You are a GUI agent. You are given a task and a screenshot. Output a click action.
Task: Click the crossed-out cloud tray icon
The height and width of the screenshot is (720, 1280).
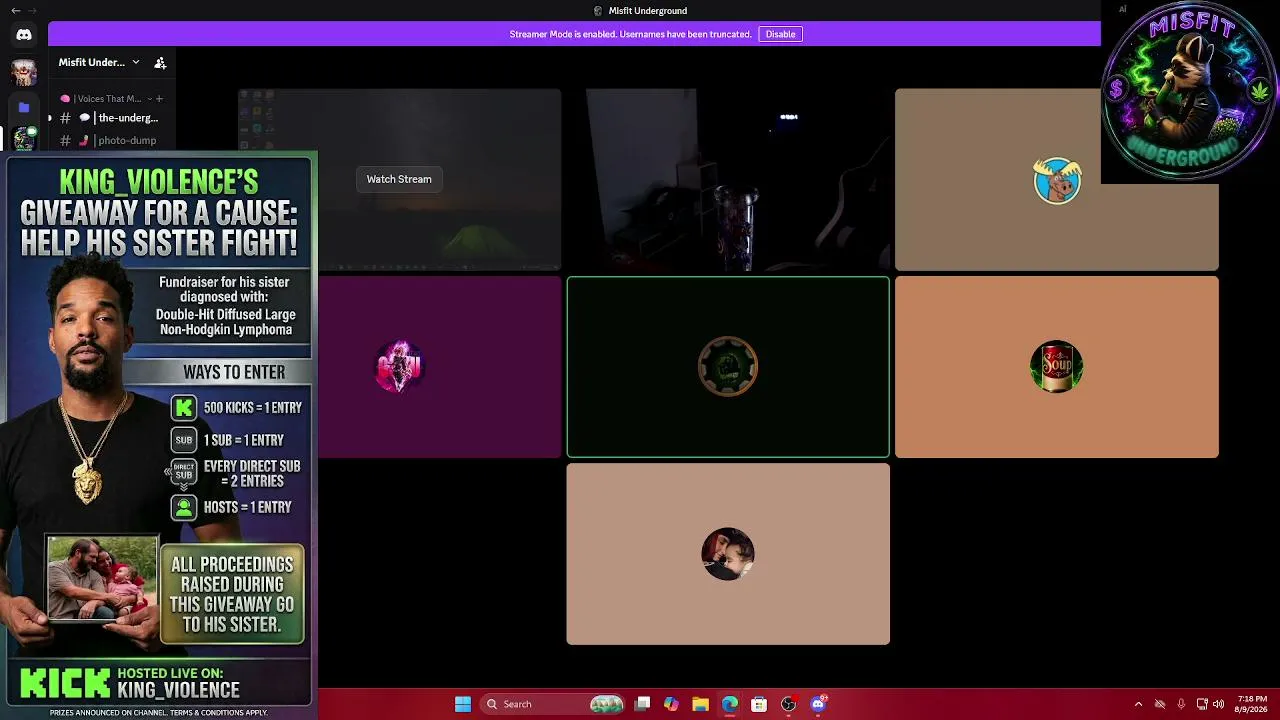tap(1160, 704)
